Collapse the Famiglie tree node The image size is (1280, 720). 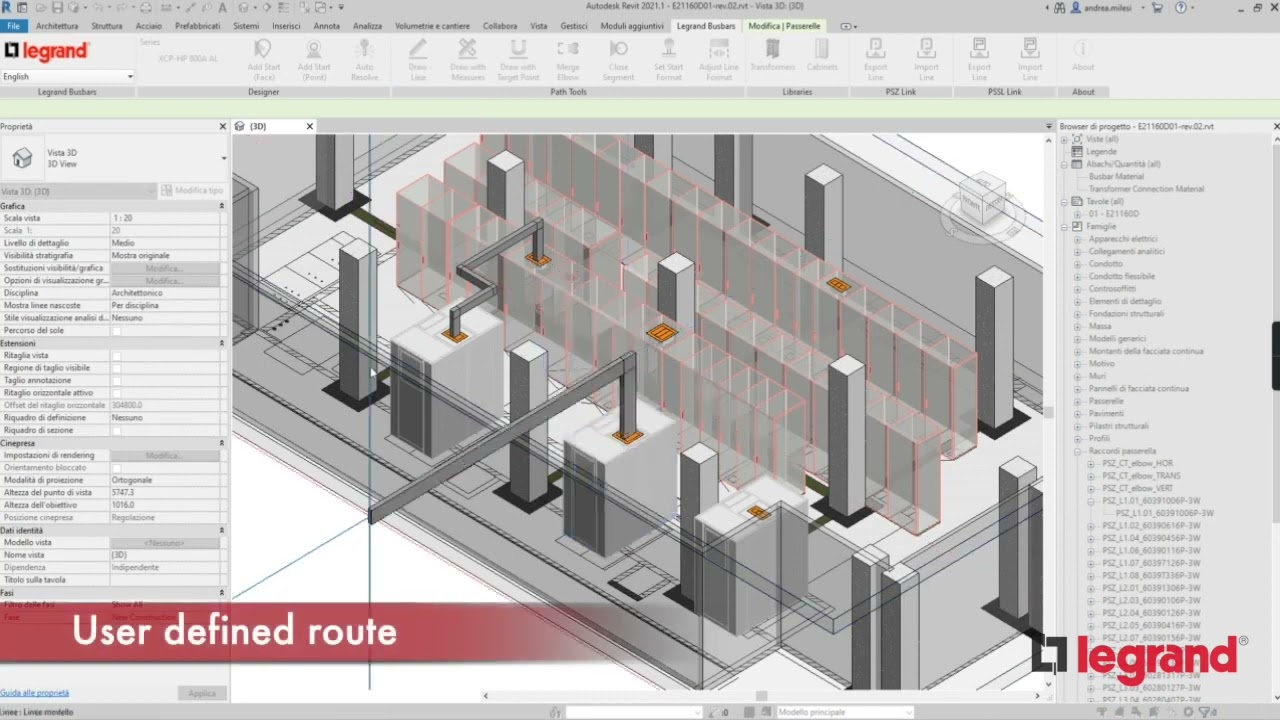click(1065, 226)
